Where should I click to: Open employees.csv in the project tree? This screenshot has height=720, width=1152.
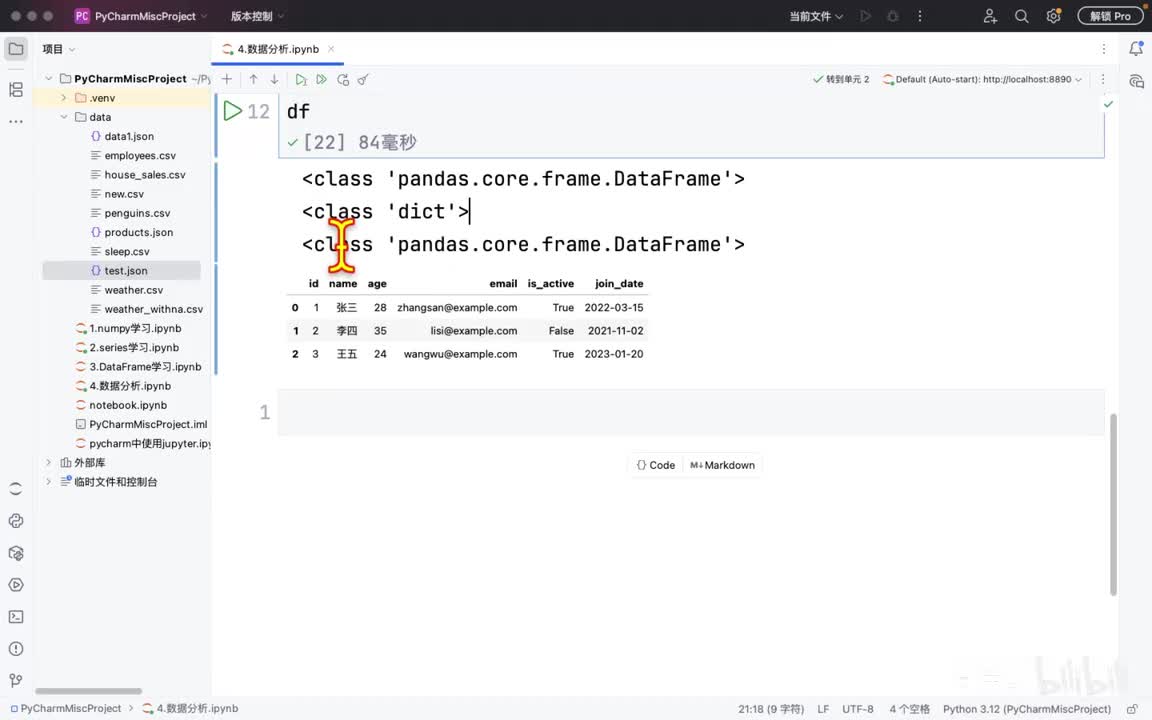coord(140,155)
